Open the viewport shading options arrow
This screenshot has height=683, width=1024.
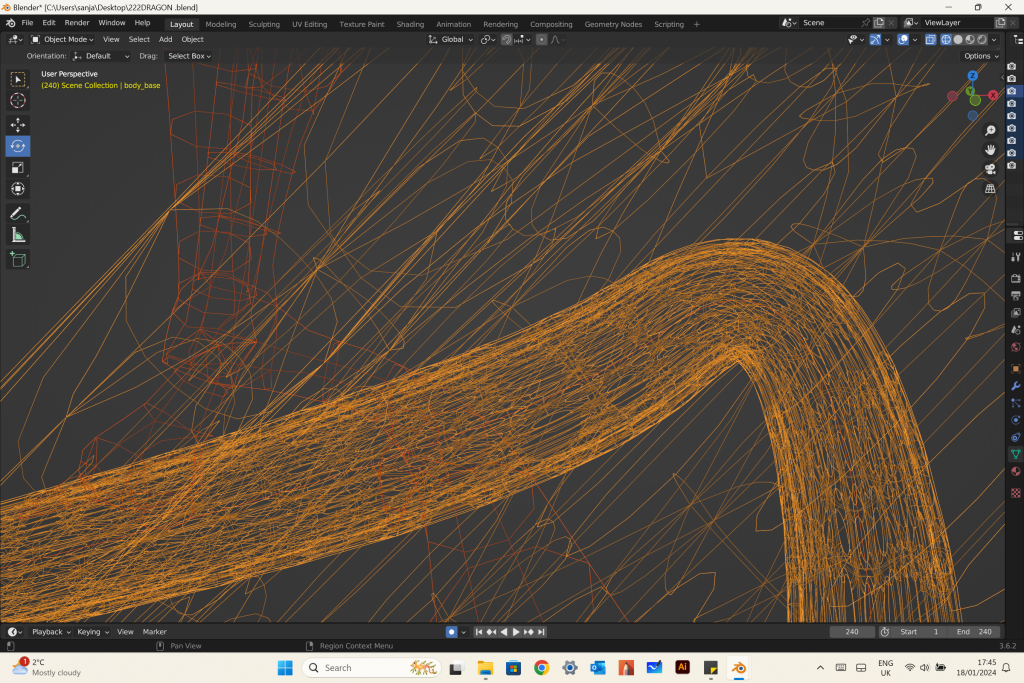[994, 40]
